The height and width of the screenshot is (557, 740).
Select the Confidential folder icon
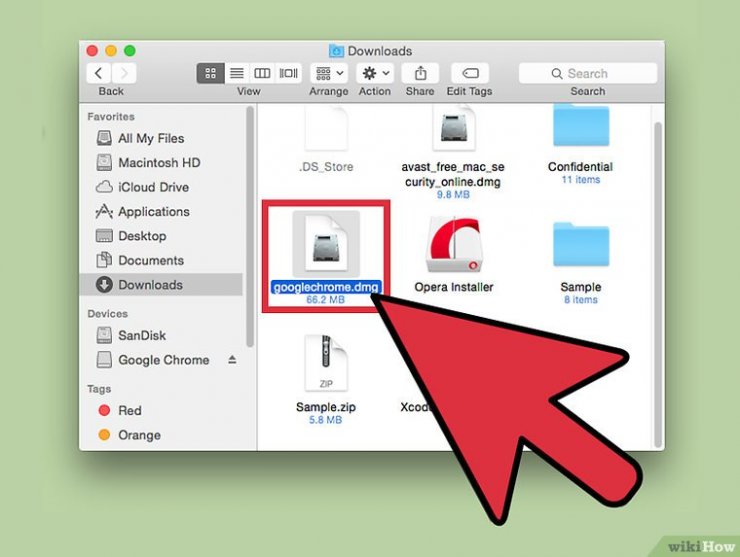coord(581,125)
